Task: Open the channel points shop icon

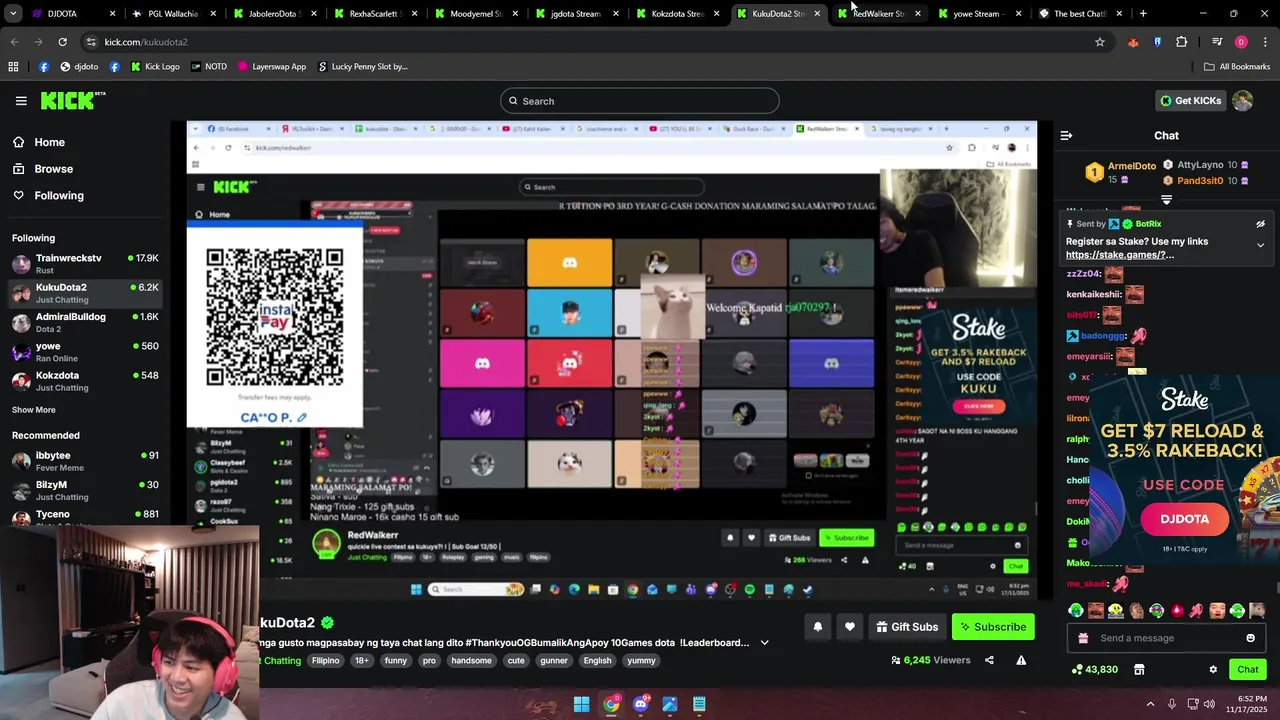Action: (1139, 669)
